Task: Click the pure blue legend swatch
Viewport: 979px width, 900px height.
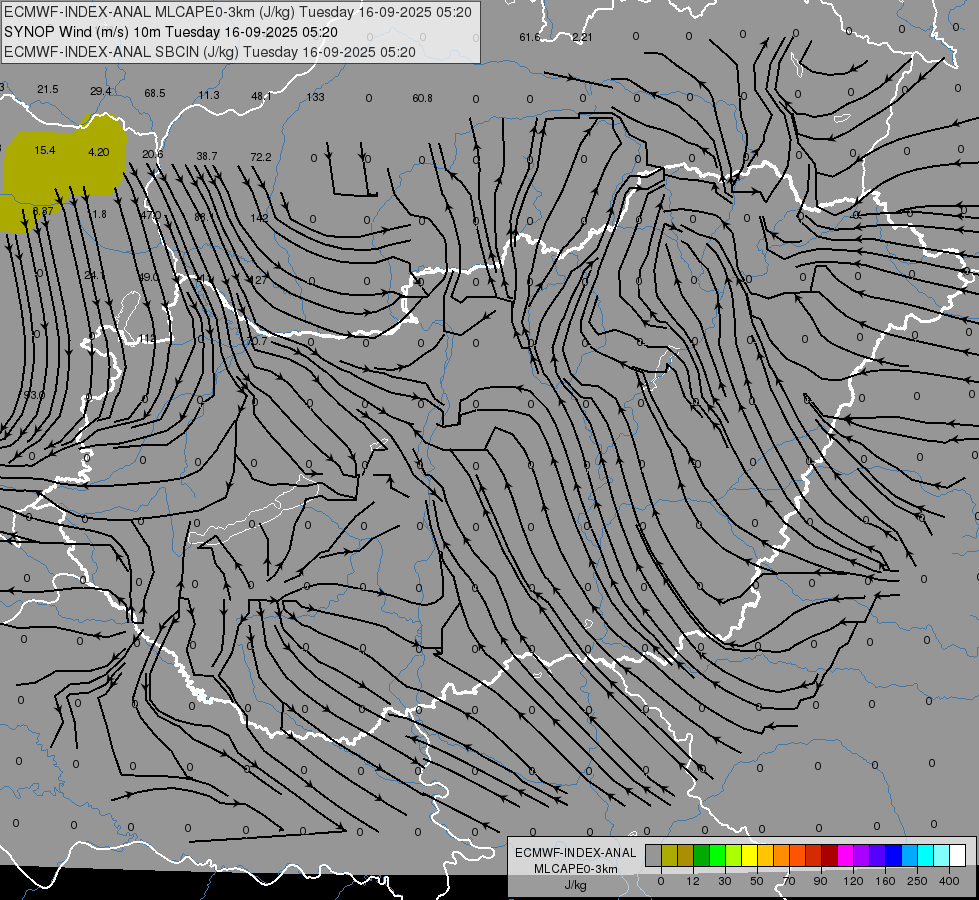Action: coord(893,855)
